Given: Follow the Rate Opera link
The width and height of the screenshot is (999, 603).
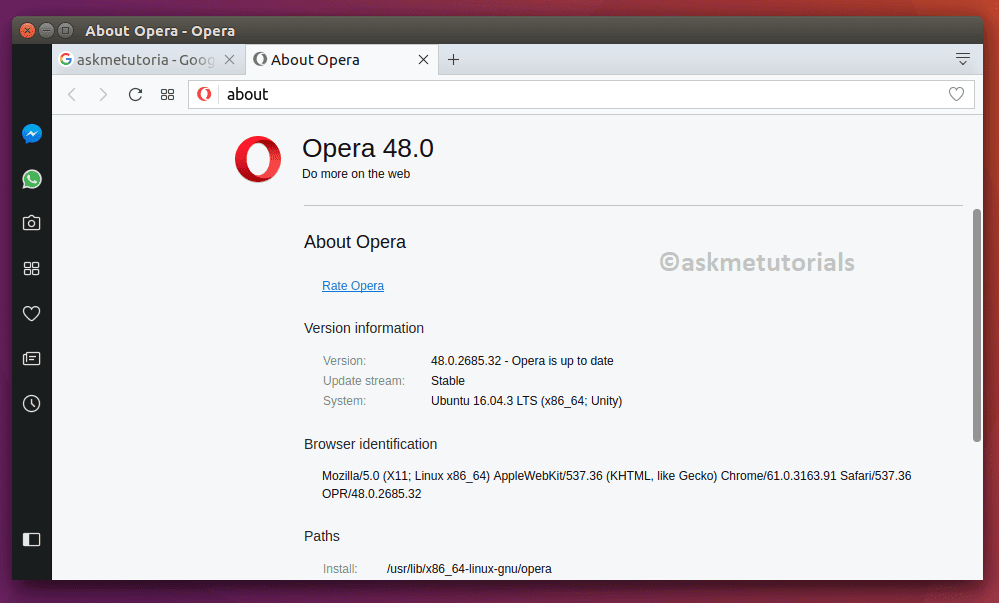Looking at the screenshot, I should point(353,286).
